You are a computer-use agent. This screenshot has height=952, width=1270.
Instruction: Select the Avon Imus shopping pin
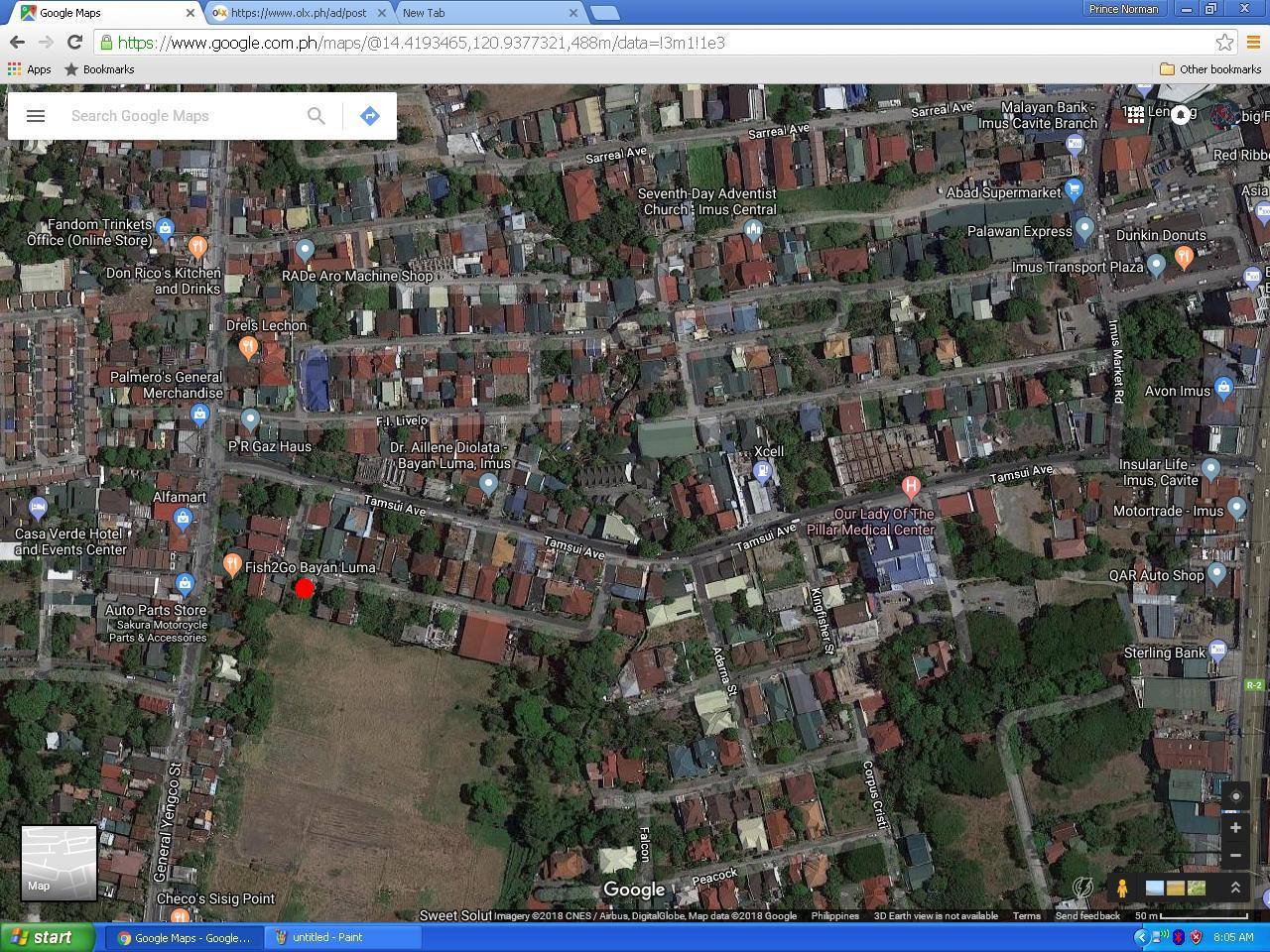[x=1223, y=389]
